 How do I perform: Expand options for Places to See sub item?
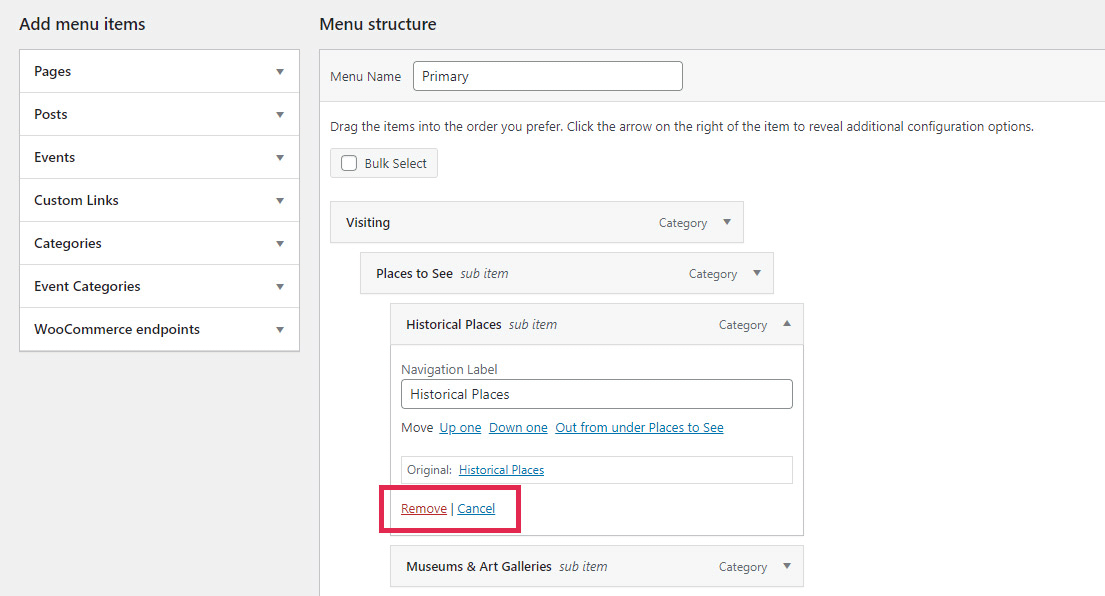point(758,272)
